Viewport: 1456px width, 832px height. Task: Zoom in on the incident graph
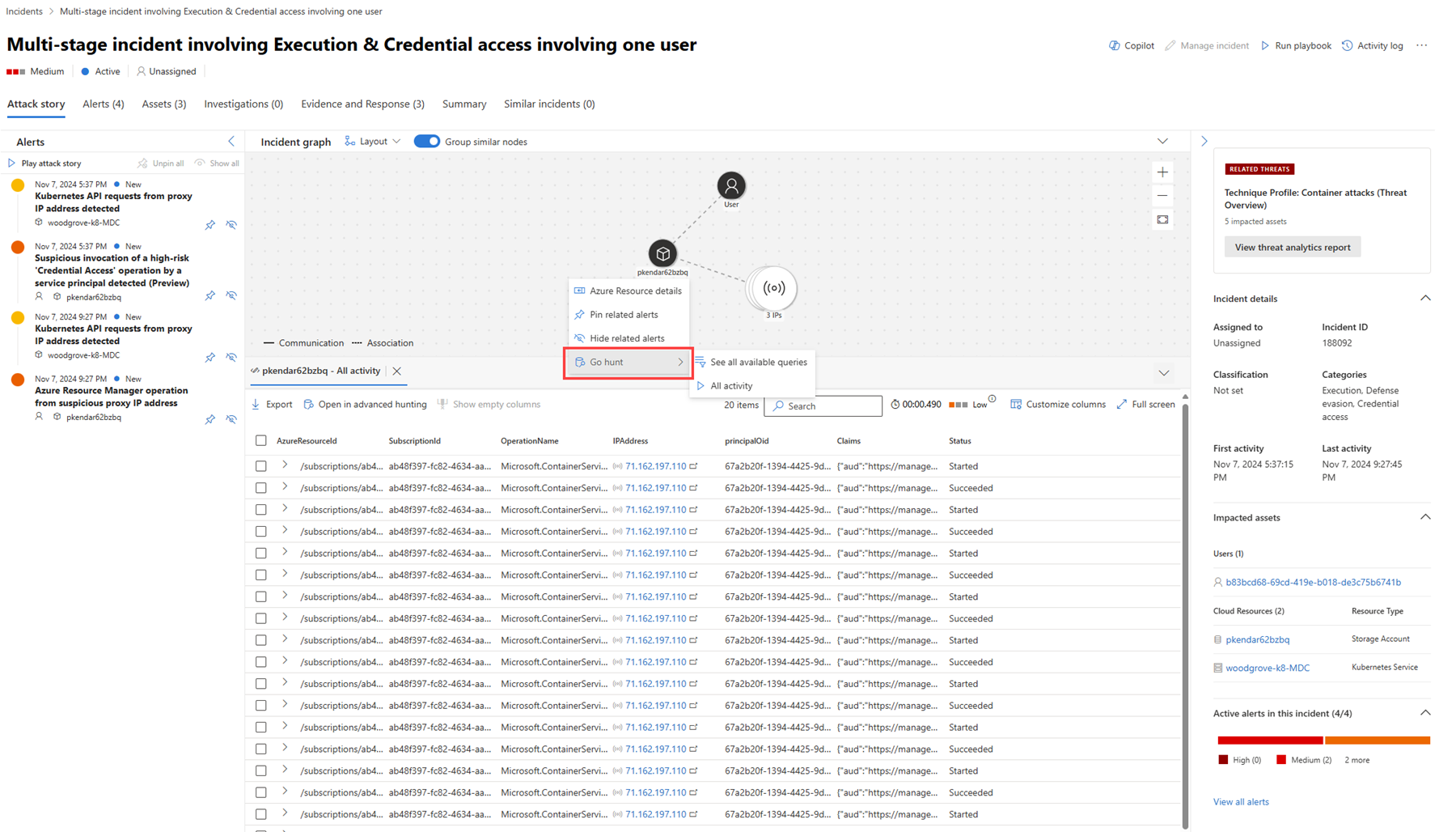[x=1162, y=172]
